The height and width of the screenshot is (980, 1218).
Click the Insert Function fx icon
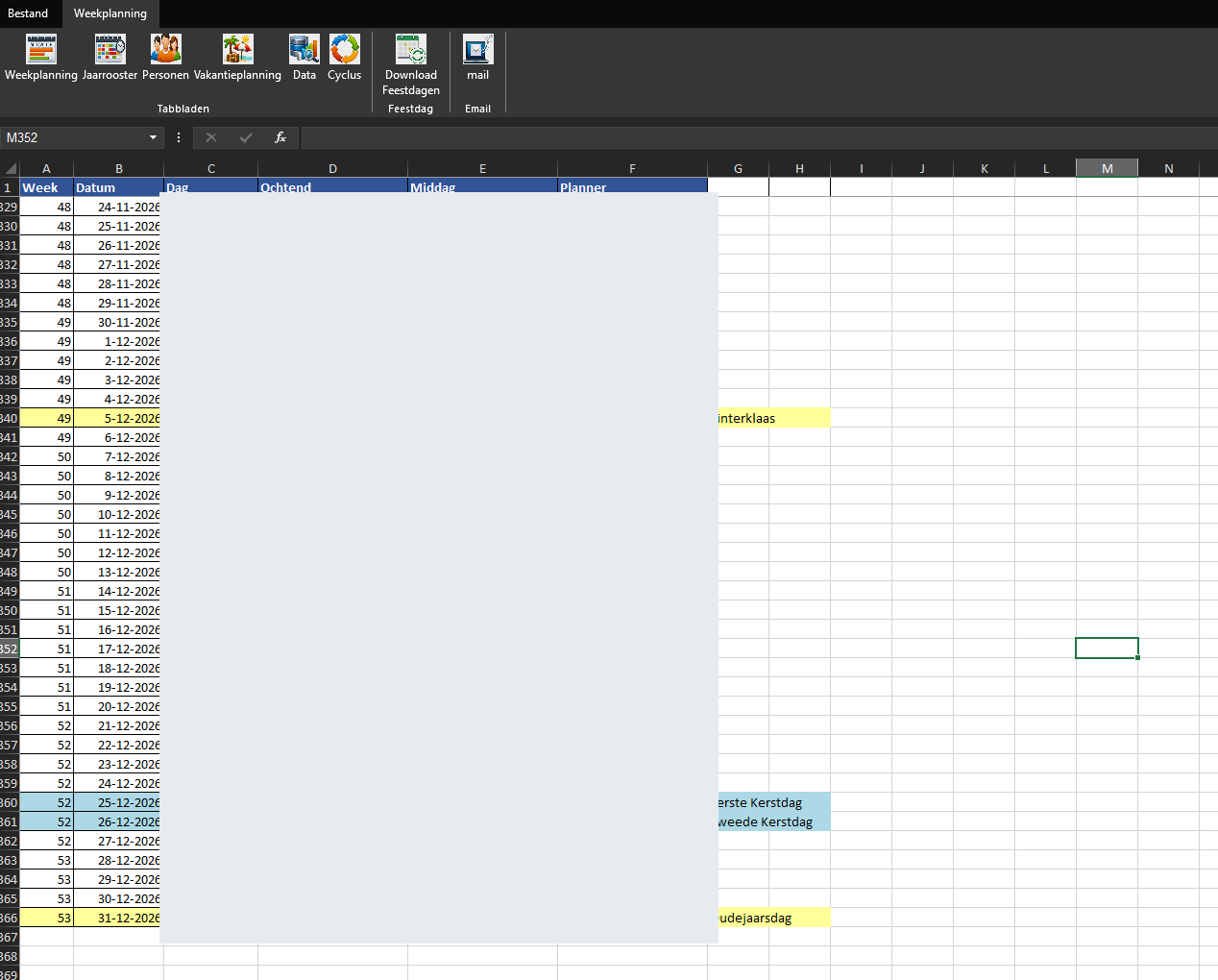point(280,137)
